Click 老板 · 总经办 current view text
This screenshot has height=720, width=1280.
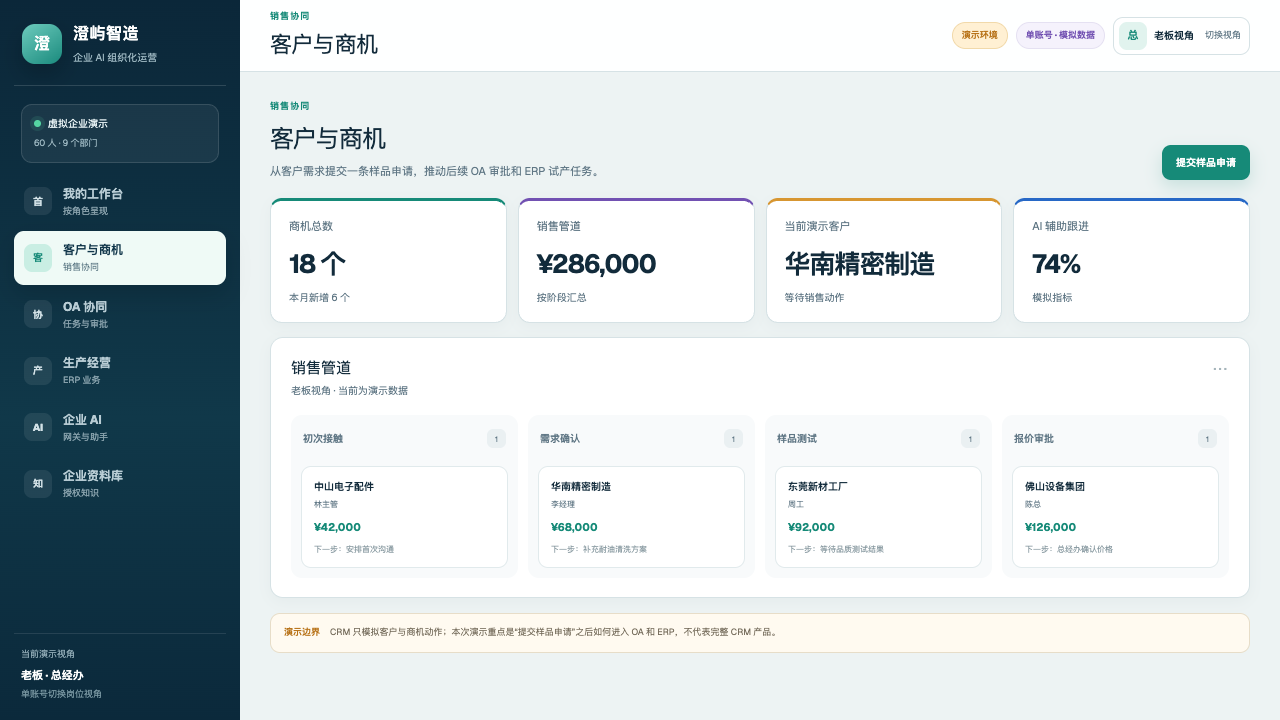click(52, 675)
